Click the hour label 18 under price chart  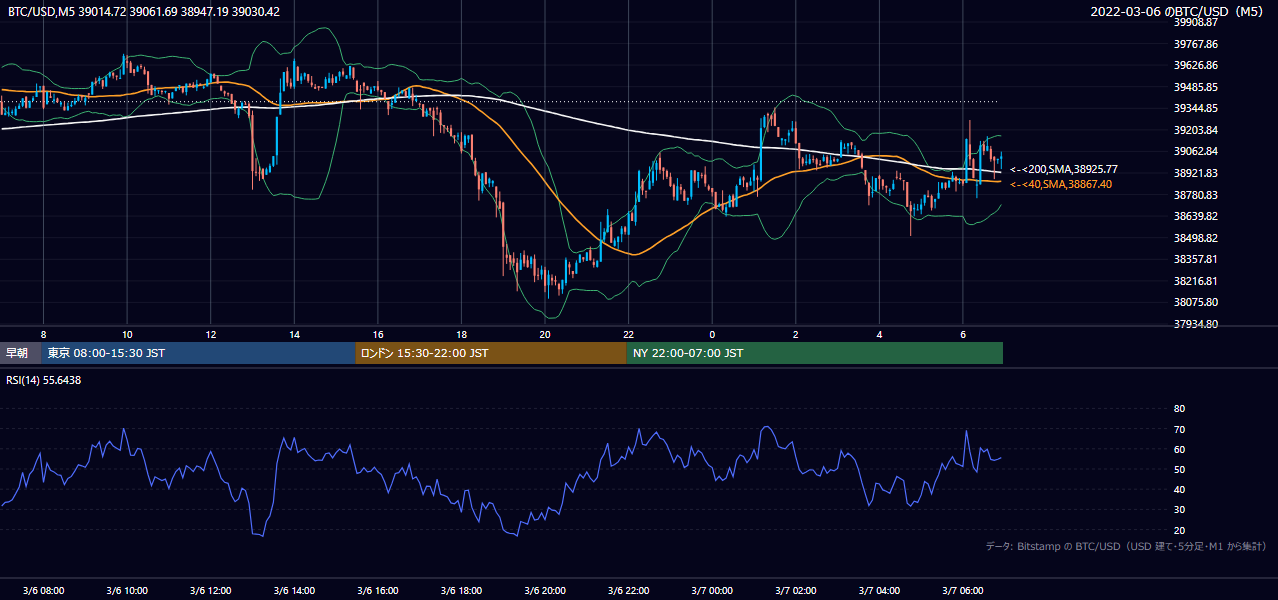(x=461, y=334)
